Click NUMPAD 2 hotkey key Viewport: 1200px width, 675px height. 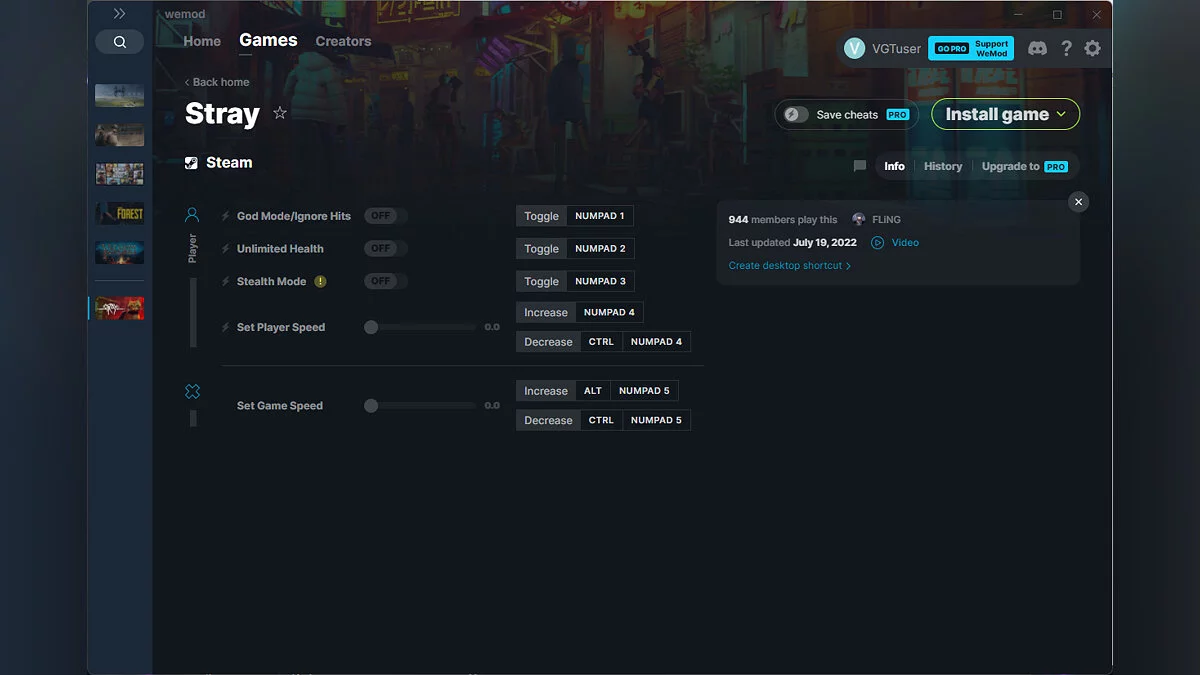pyautogui.click(x=600, y=248)
